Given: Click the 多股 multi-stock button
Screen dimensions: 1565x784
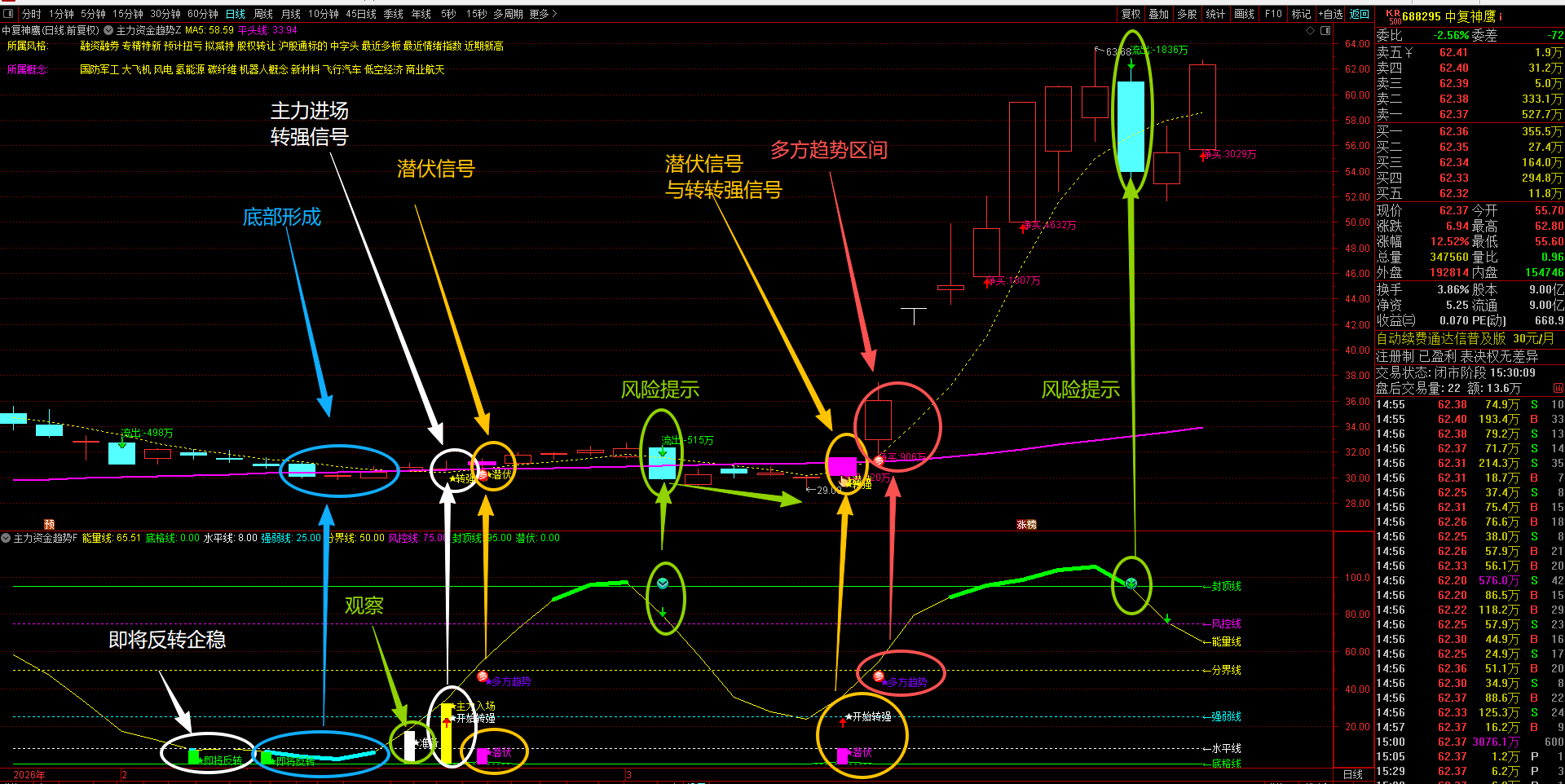Looking at the screenshot, I should pyautogui.click(x=1188, y=14).
